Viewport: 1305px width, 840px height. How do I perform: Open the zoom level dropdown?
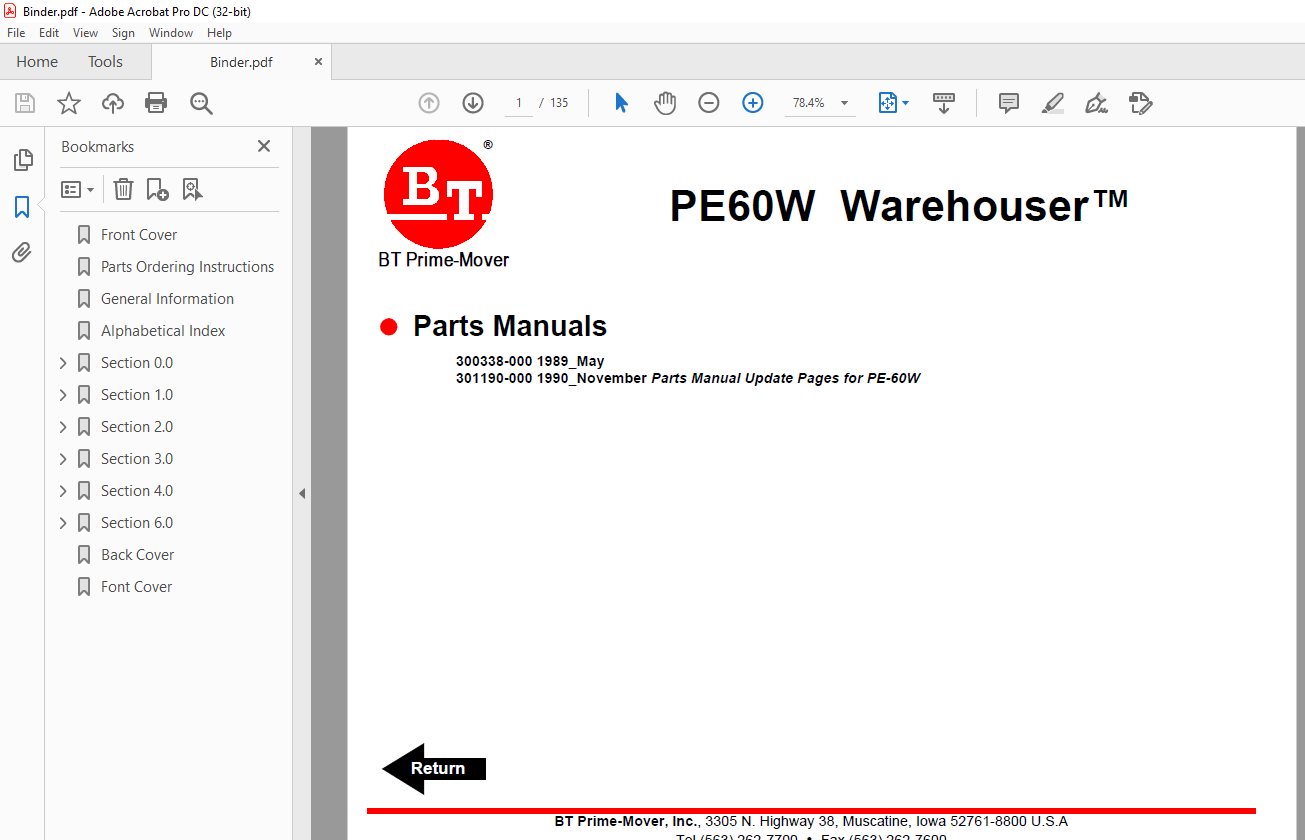point(845,103)
